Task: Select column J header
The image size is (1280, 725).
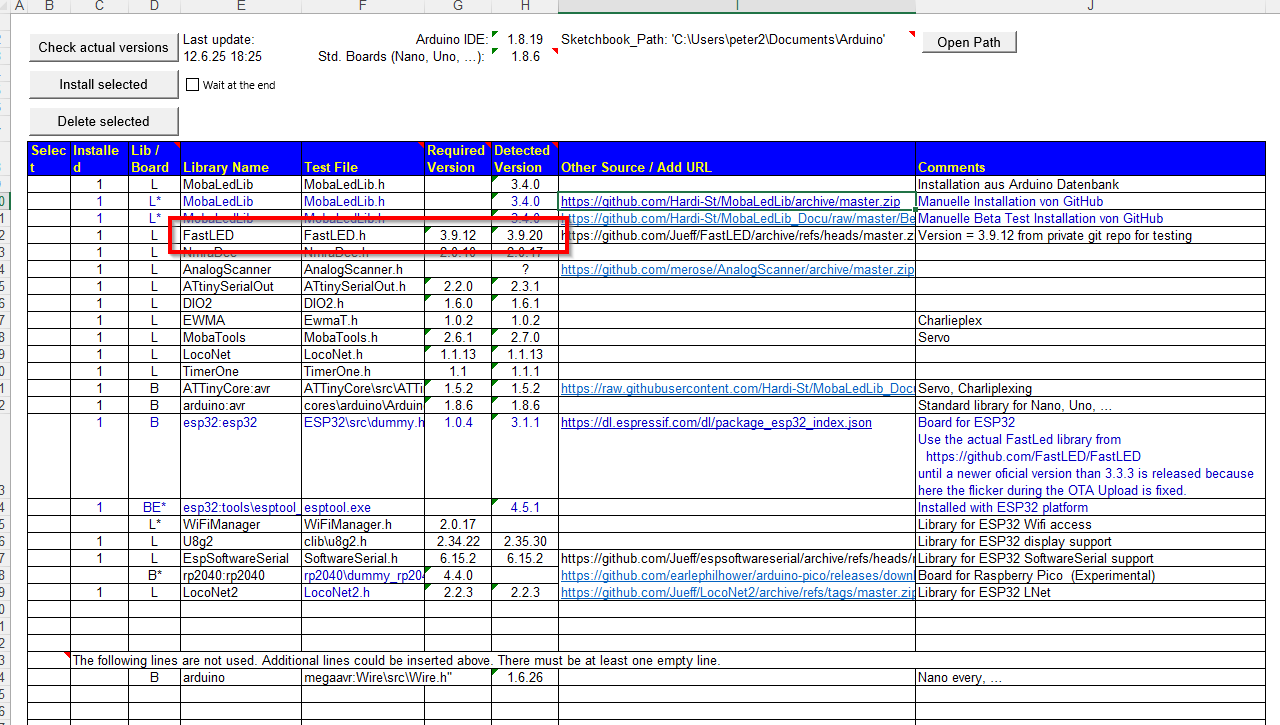Action: coord(1091,6)
